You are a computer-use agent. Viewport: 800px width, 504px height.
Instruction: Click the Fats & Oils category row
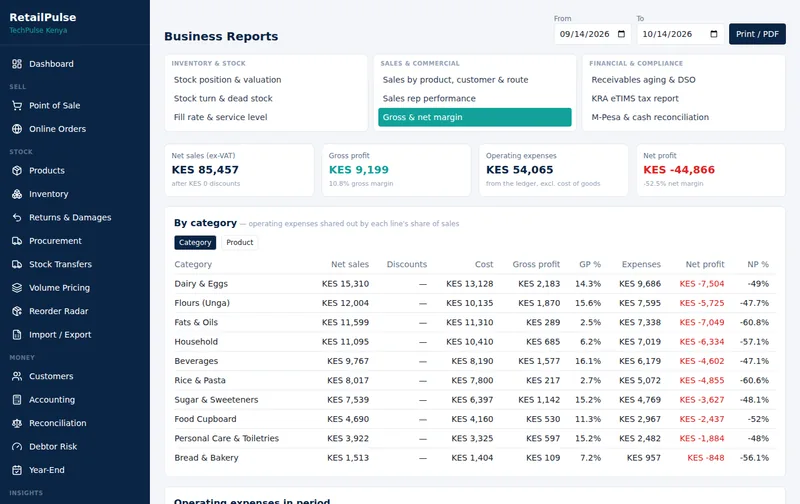point(474,322)
